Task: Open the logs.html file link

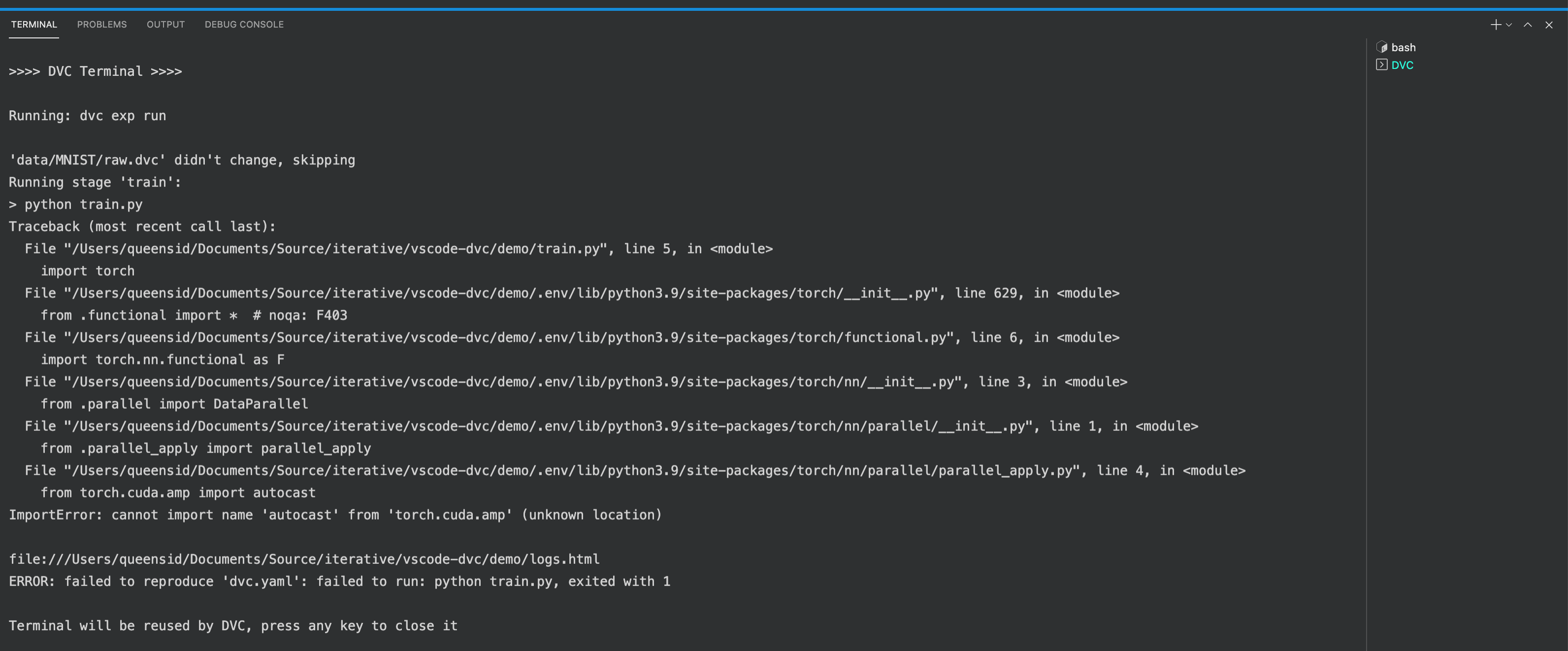Action: (x=303, y=559)
